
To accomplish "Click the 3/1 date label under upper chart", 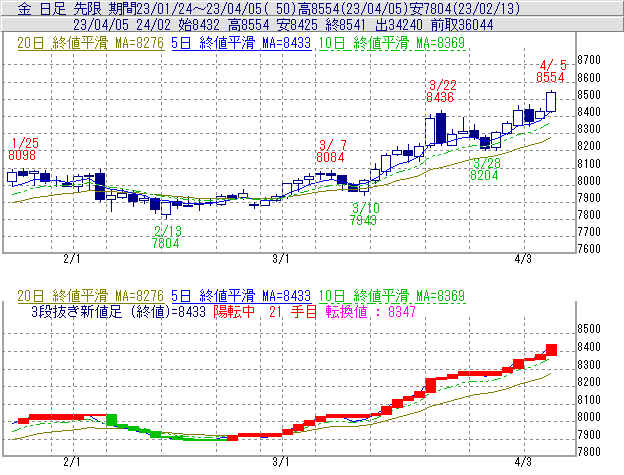I will pos(281,259).
